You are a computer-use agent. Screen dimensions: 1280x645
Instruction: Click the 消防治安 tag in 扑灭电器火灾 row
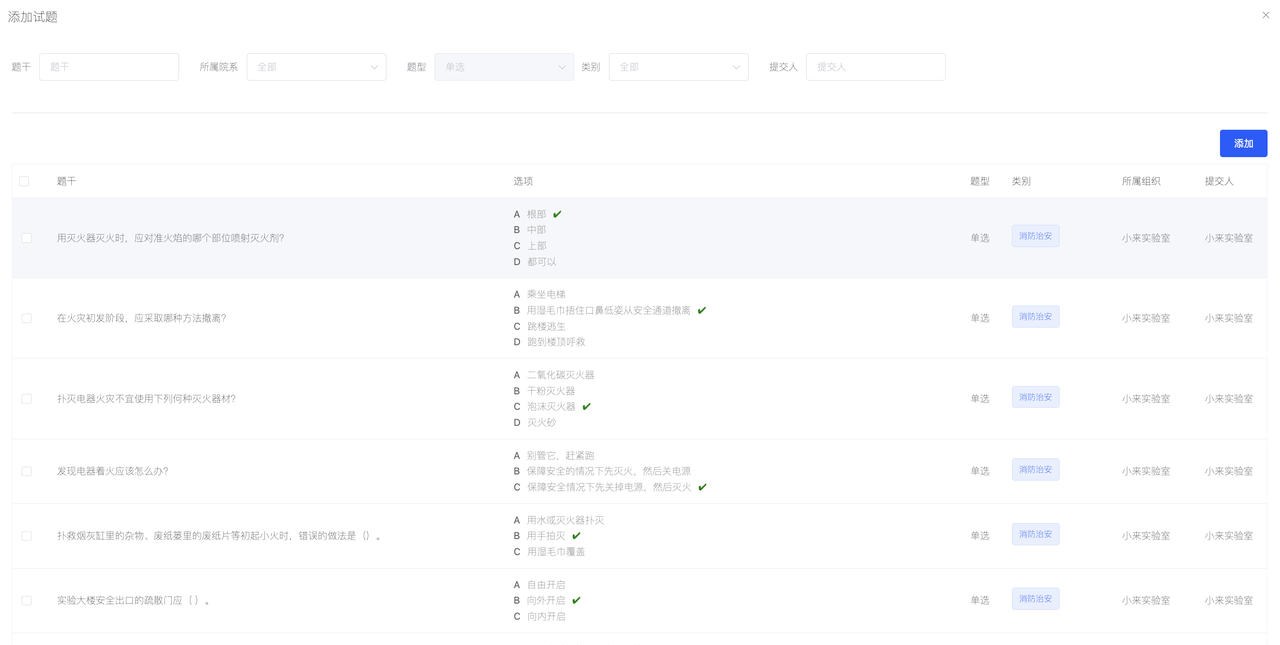pos(1035,397)
